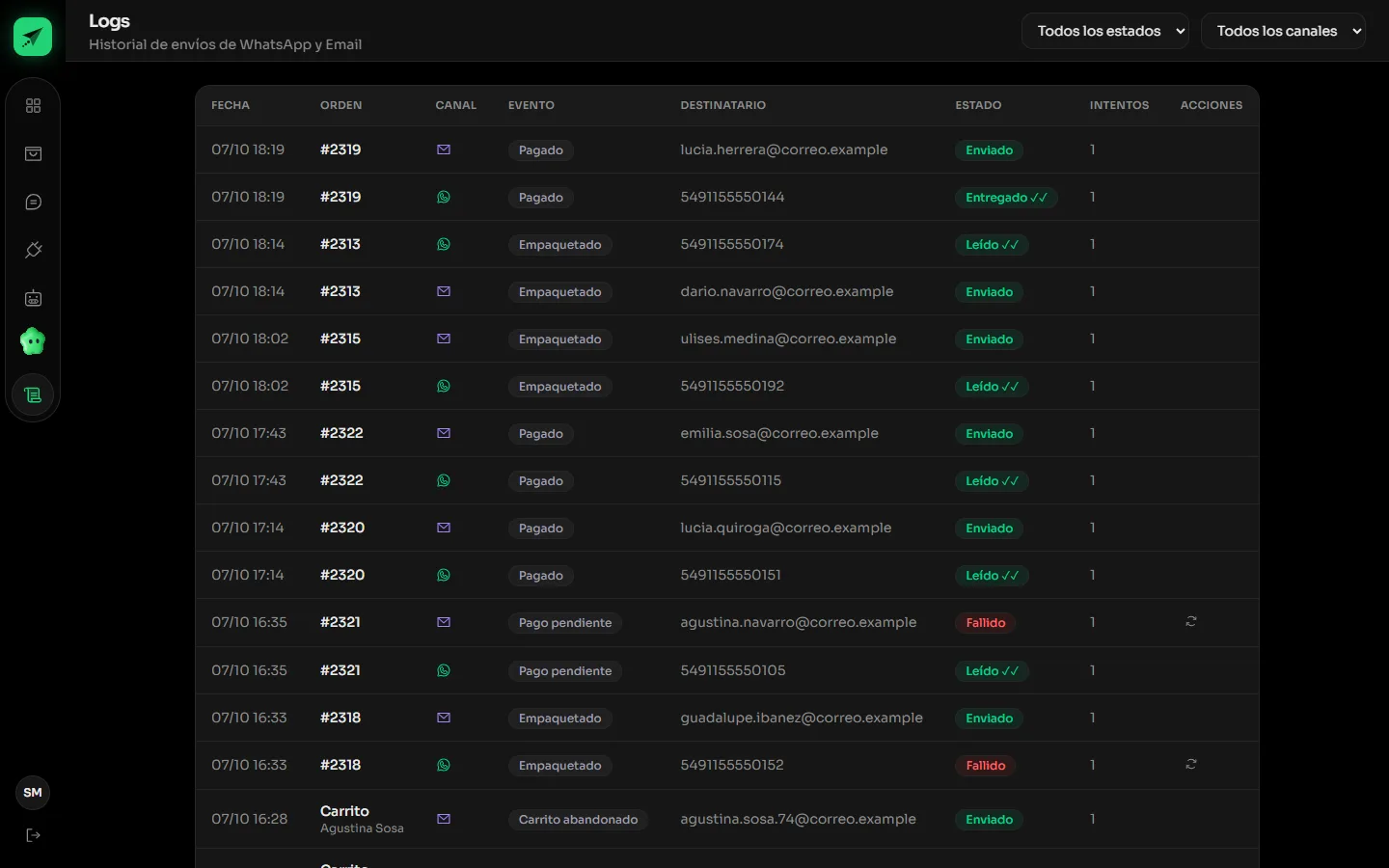Click the Entregado status badge

(1006, 198)
